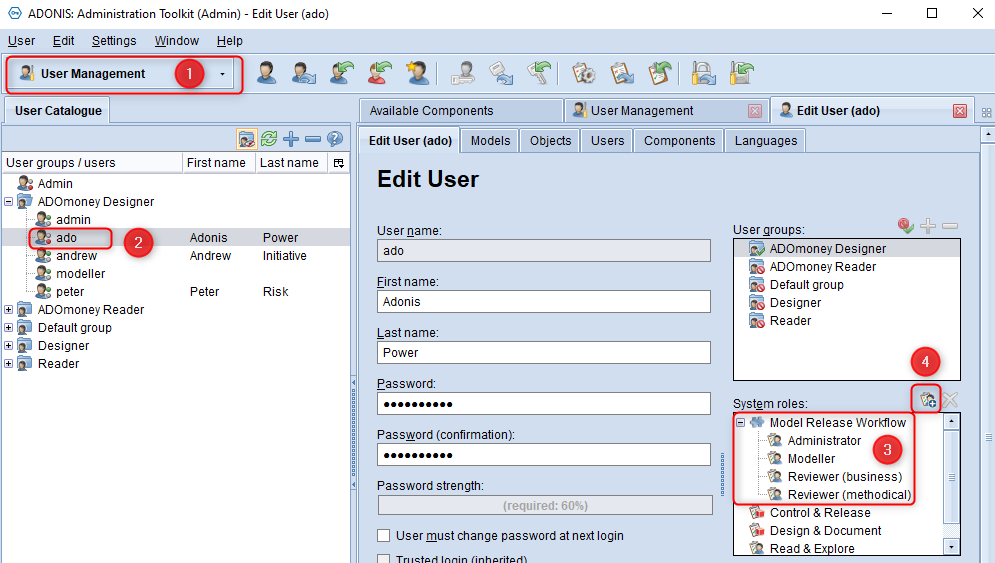
Task: Click the blue minus icon in User Catalogue toolbar
Action: tap(313, 138)
